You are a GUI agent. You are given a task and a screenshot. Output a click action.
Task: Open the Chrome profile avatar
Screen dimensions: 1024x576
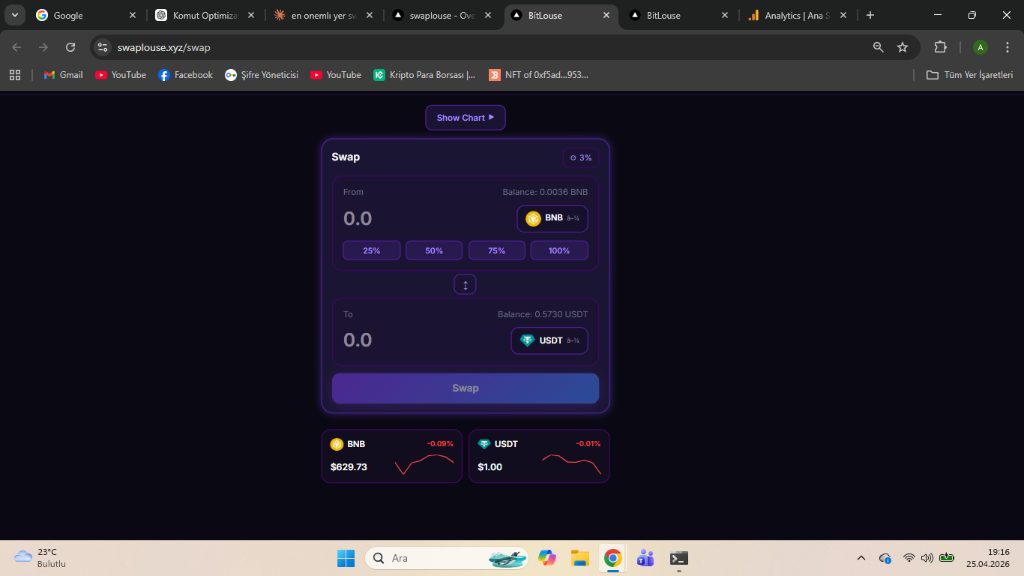(980, 47)
